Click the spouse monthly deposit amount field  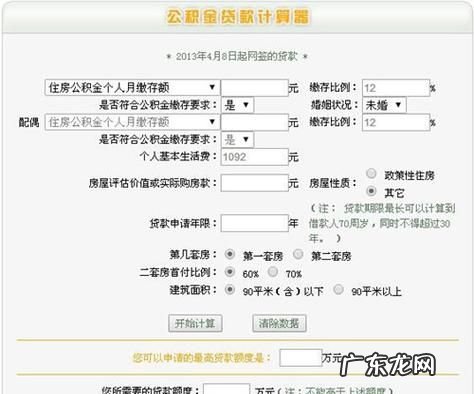point(255,122)
